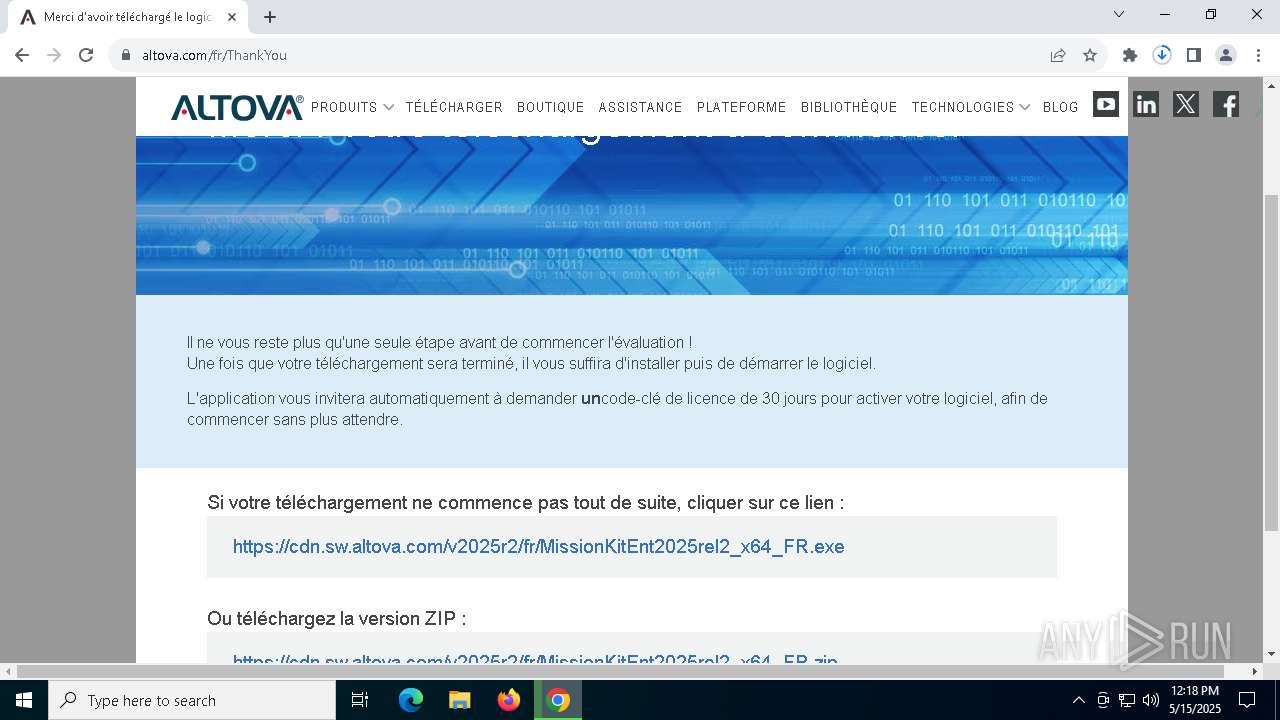Click scrollbar down arrow
The image size is (1280, 720).
click(x=1271, y=655)
